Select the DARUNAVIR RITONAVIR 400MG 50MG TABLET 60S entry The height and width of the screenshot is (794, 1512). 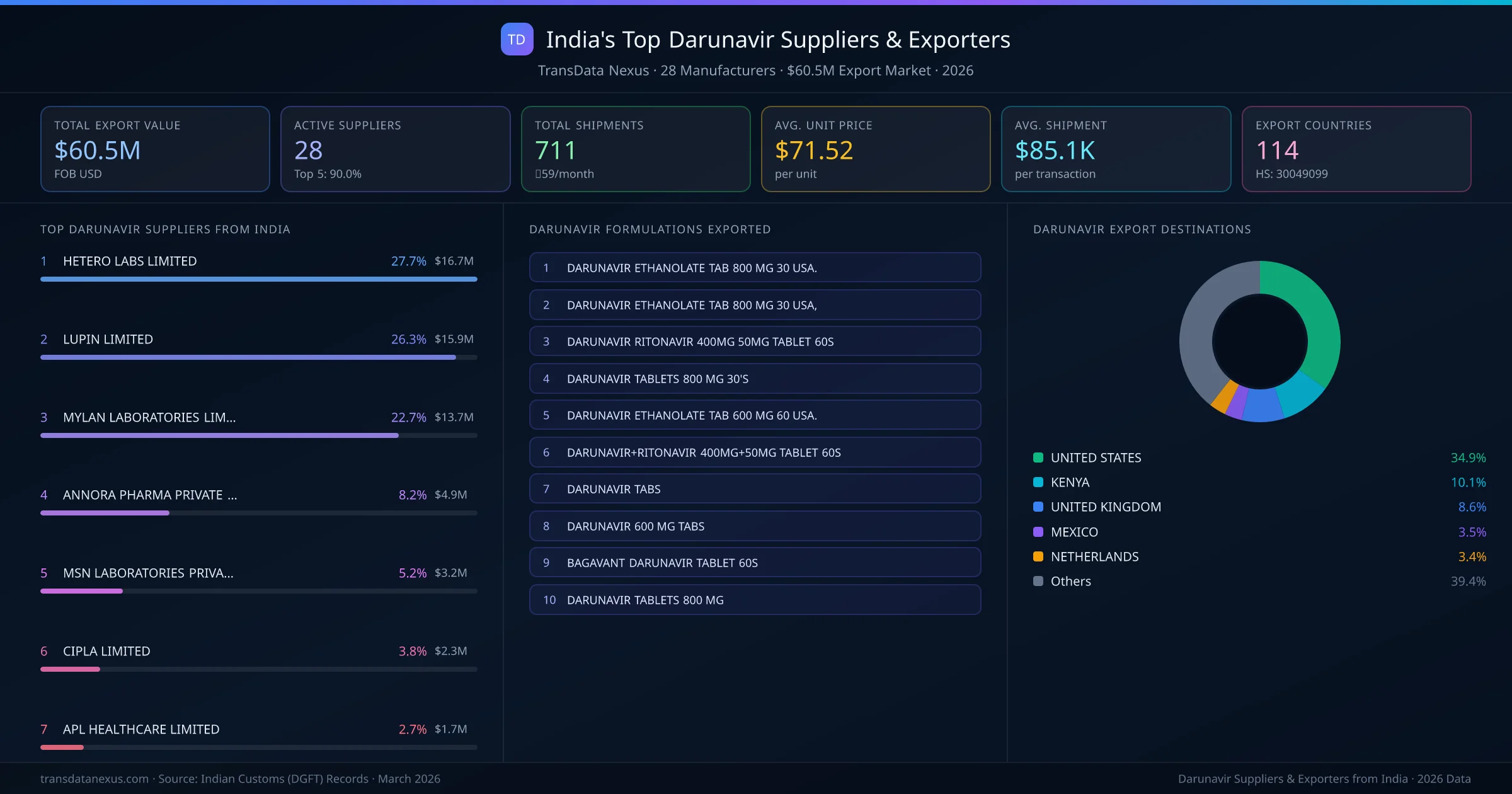(x=755, y=341)
